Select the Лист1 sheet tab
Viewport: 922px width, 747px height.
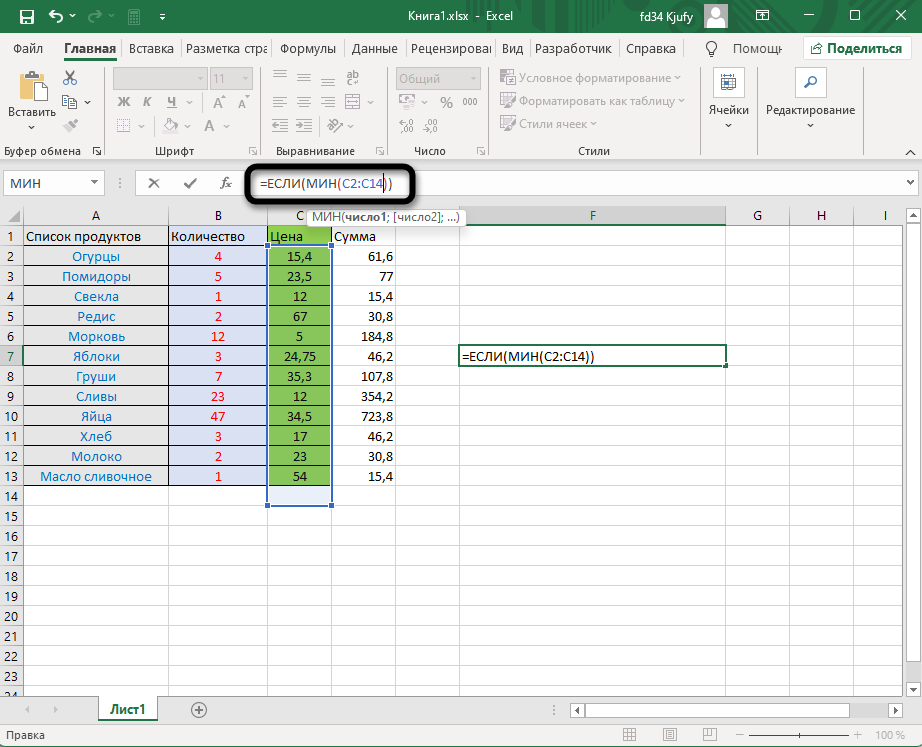coord(128,709)
